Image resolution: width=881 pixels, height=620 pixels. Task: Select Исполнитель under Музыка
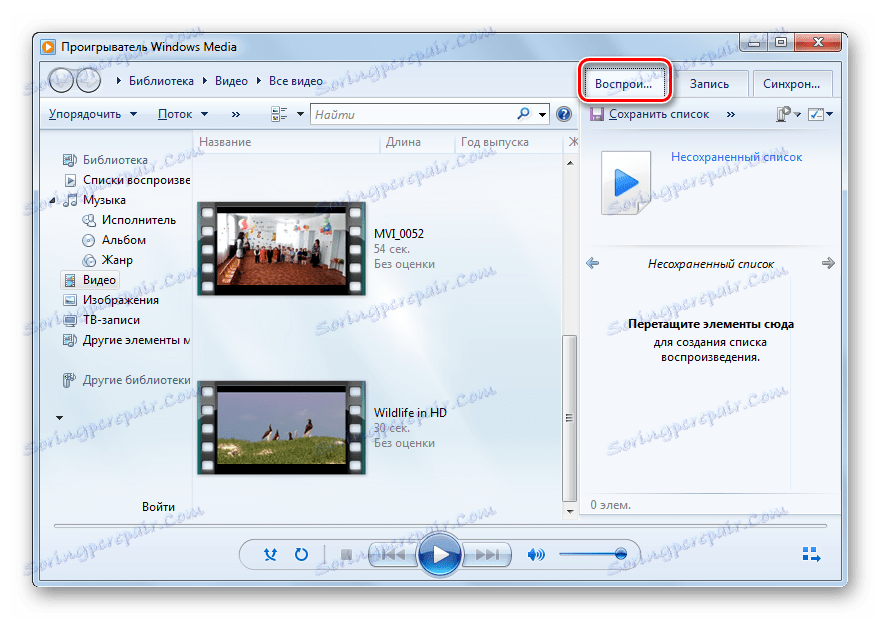pos(138,220)
